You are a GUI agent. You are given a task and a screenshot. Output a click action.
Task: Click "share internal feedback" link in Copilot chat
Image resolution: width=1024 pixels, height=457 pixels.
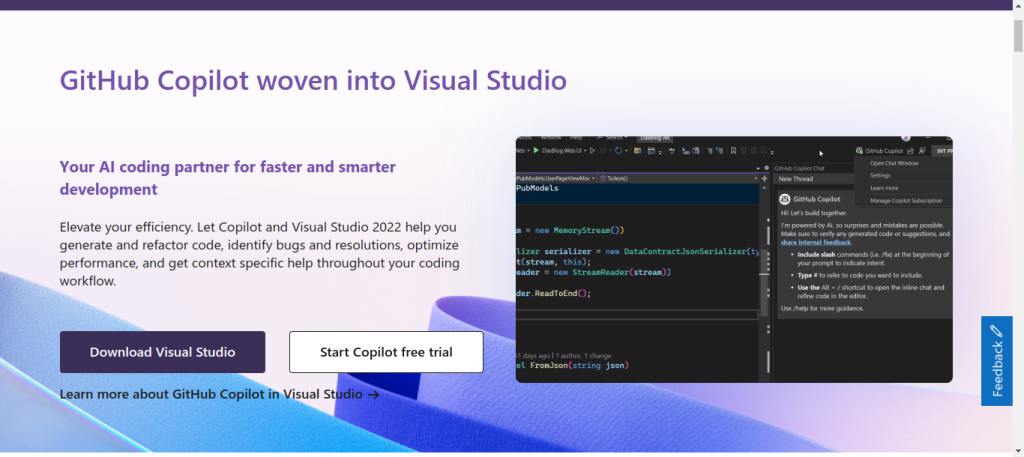click(816, 242)
